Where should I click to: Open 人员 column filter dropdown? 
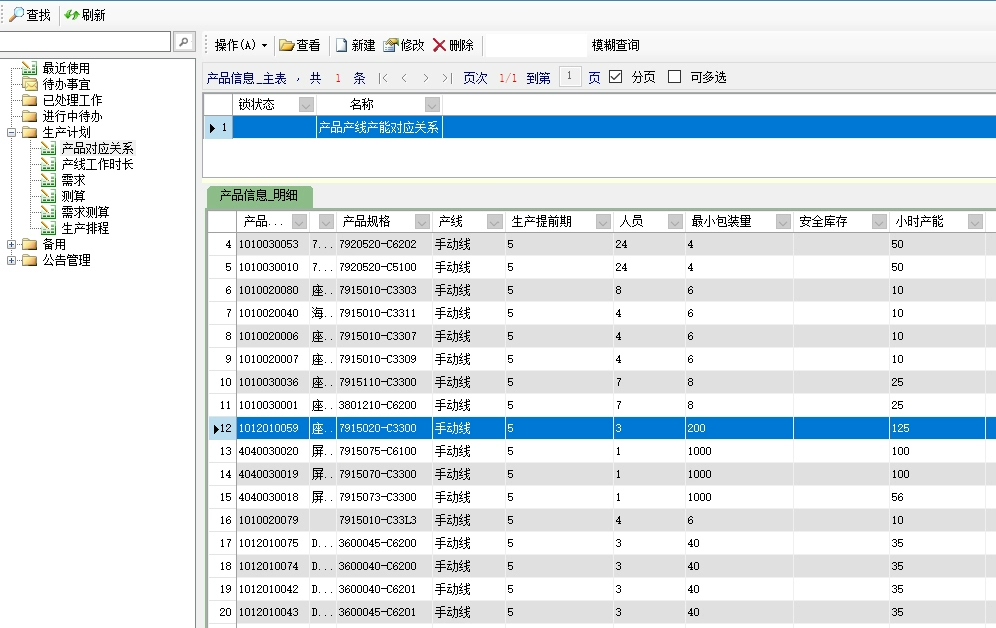(675, 222)
